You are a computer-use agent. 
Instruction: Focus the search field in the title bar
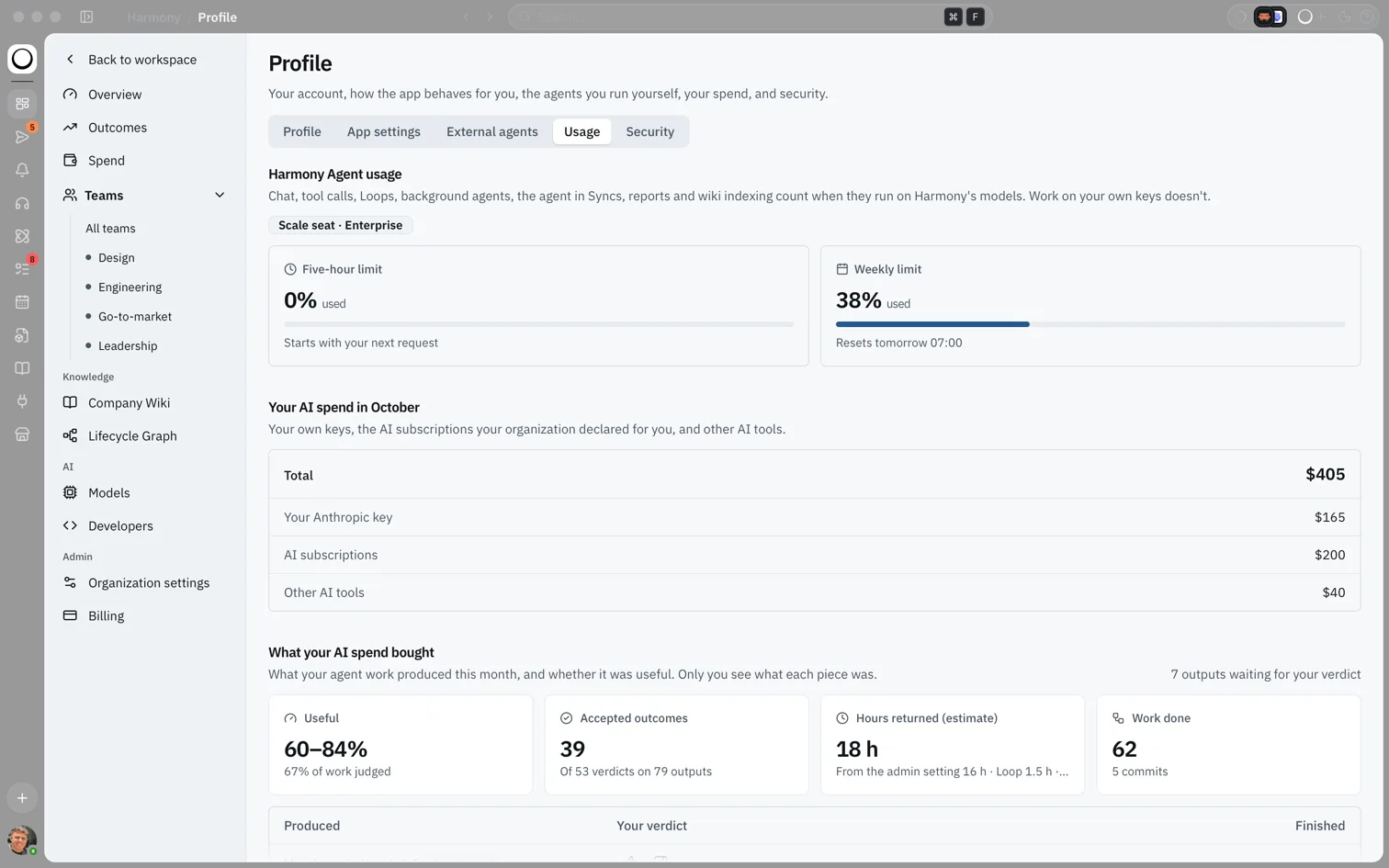750,17
